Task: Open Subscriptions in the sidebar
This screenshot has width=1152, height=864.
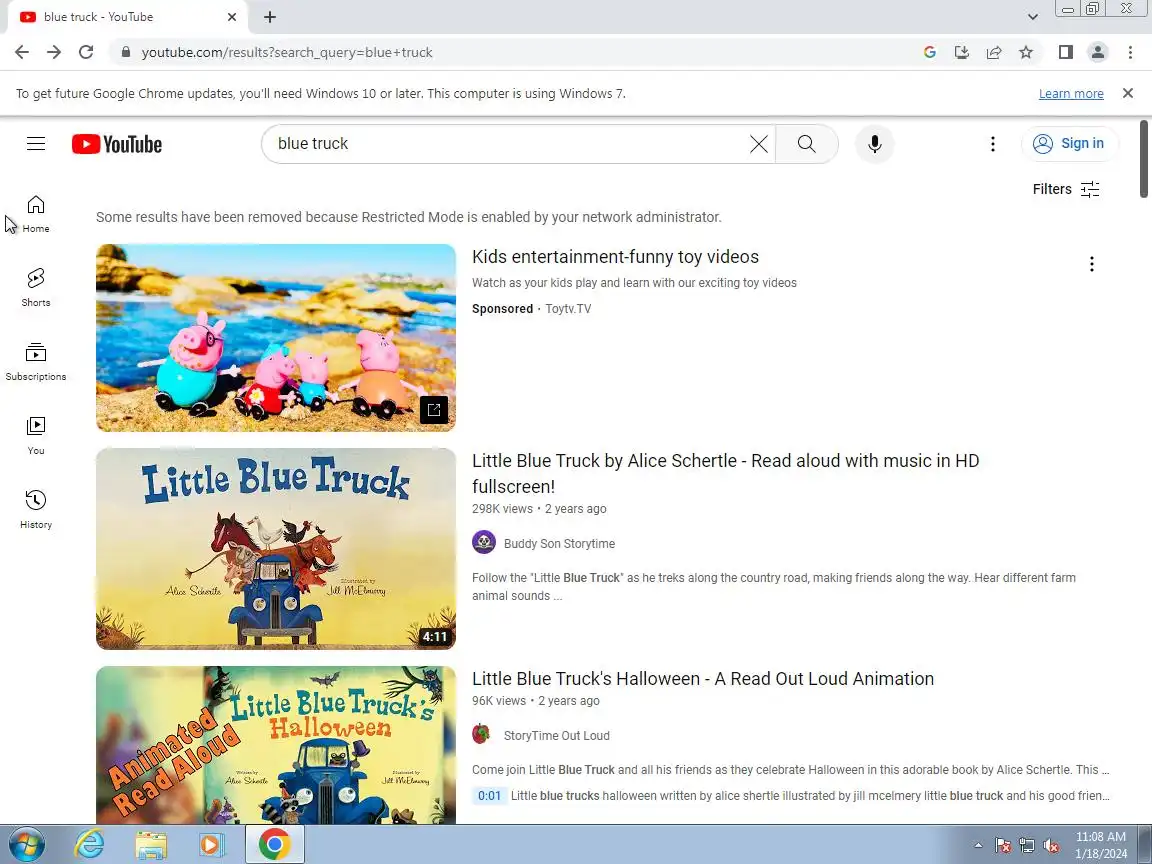Action: (x=36, y=361)
